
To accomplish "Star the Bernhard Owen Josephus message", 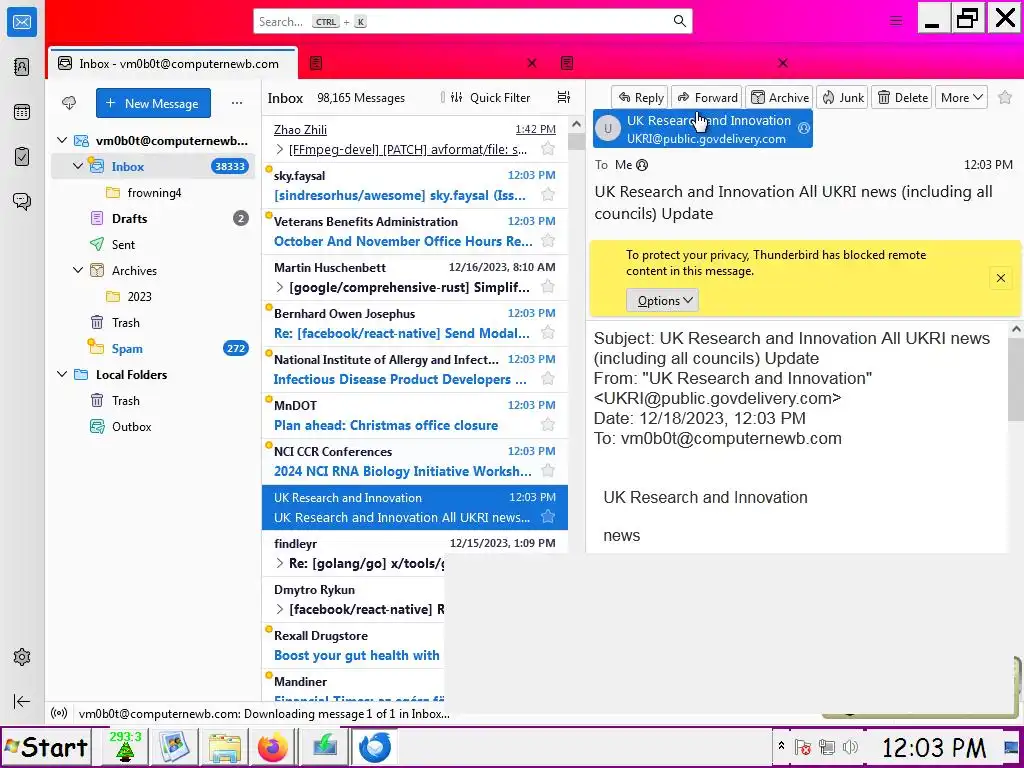I will pos(548,333).
